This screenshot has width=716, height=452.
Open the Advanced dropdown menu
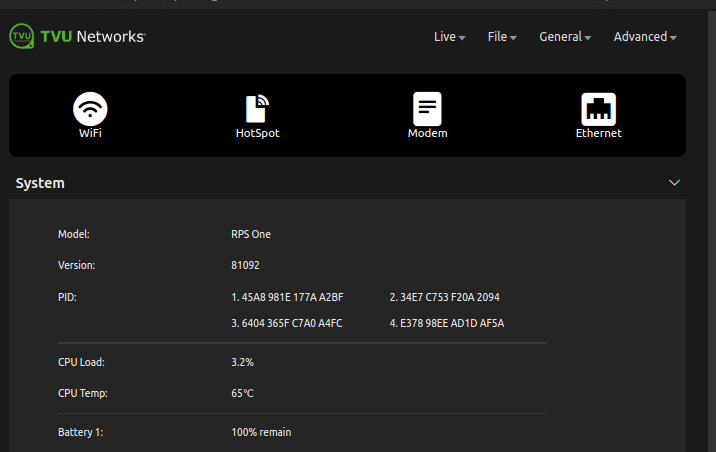(645, 37)
